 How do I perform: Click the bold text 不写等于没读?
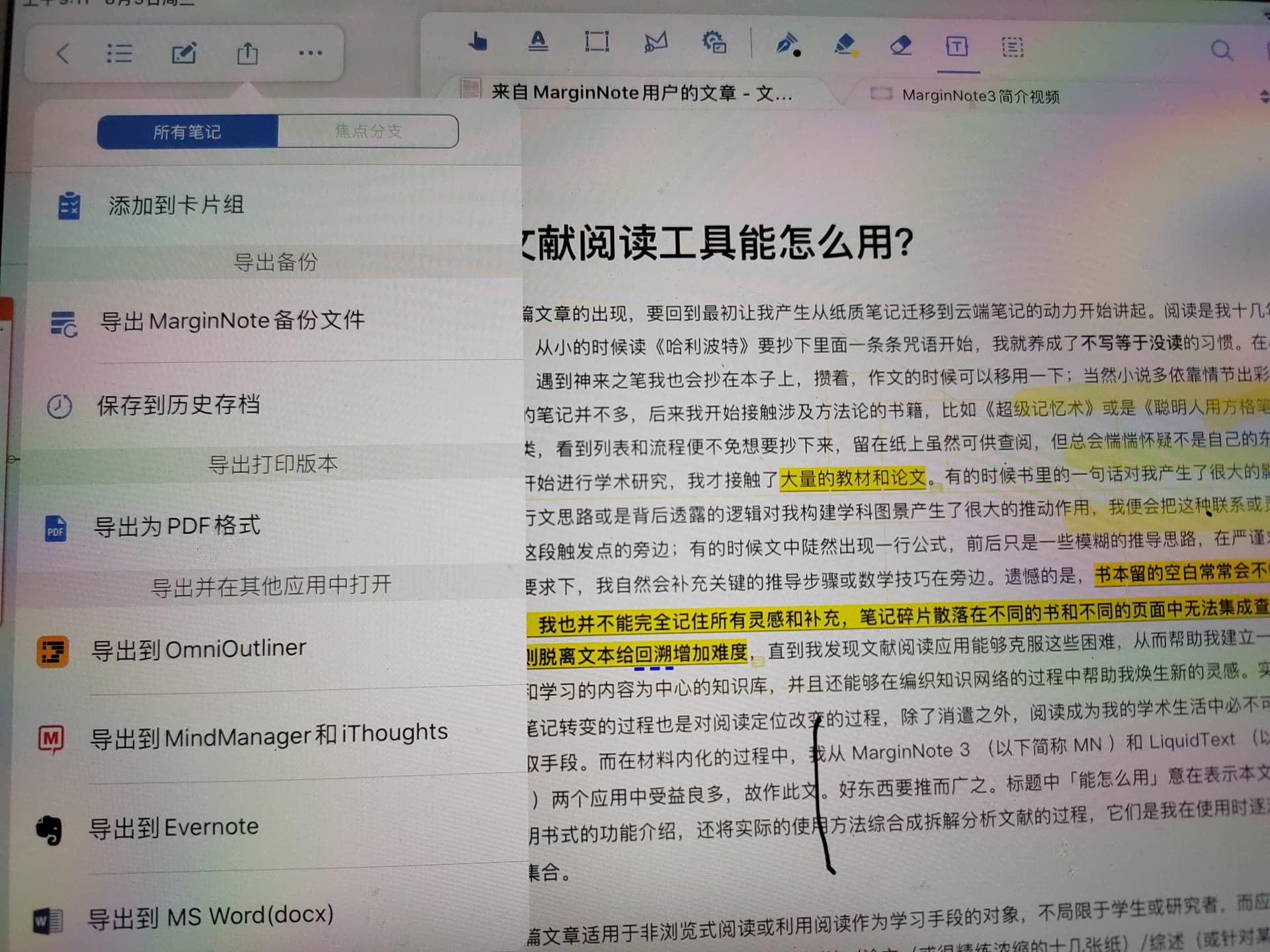[1130, 342]
